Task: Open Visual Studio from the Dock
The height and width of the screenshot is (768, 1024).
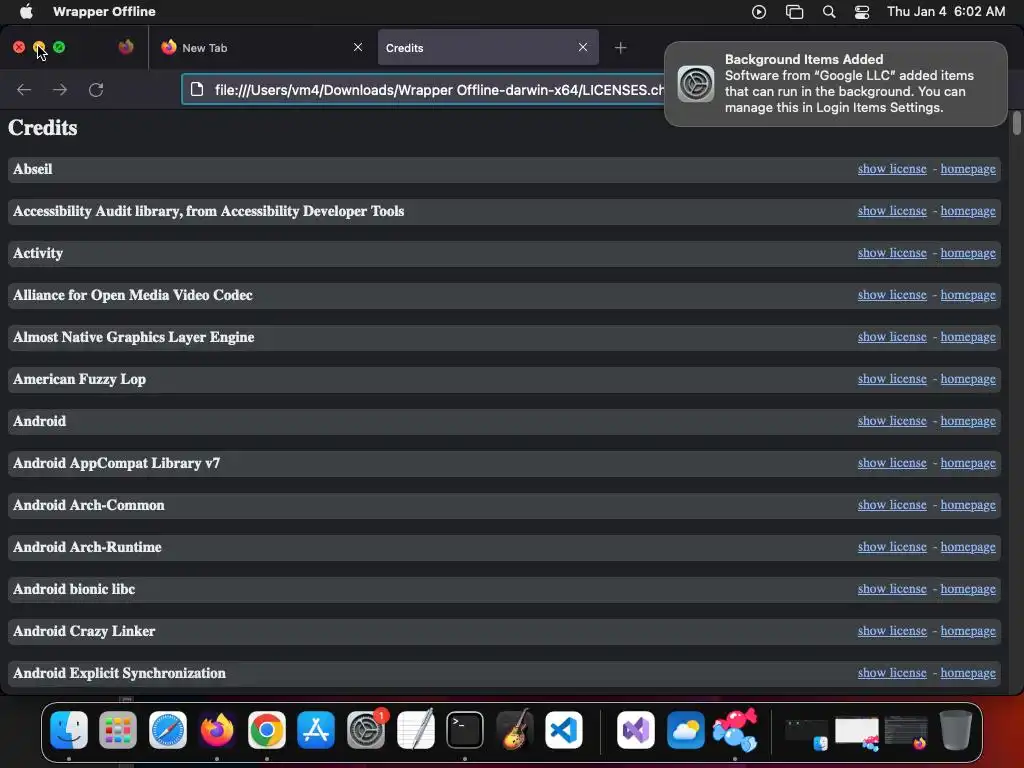Action: click(635, 729)
